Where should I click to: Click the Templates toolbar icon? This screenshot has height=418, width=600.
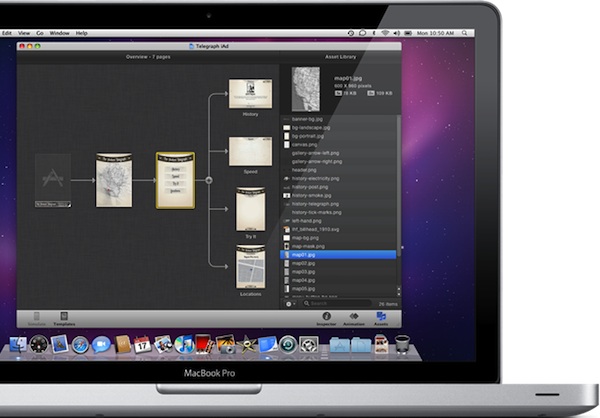(64, 318)
